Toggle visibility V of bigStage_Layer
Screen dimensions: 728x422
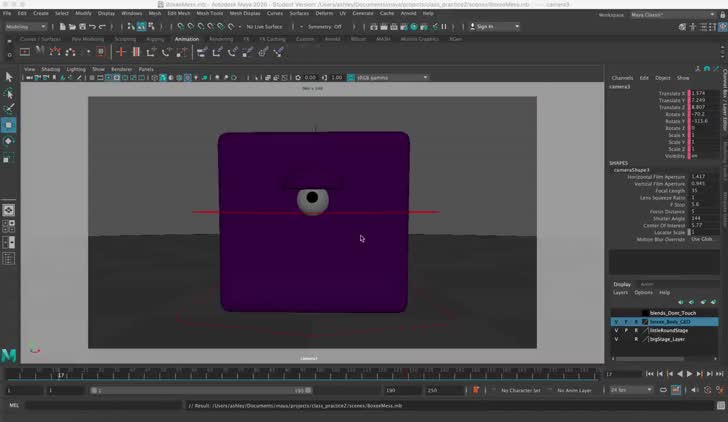[x=616, y=339]
